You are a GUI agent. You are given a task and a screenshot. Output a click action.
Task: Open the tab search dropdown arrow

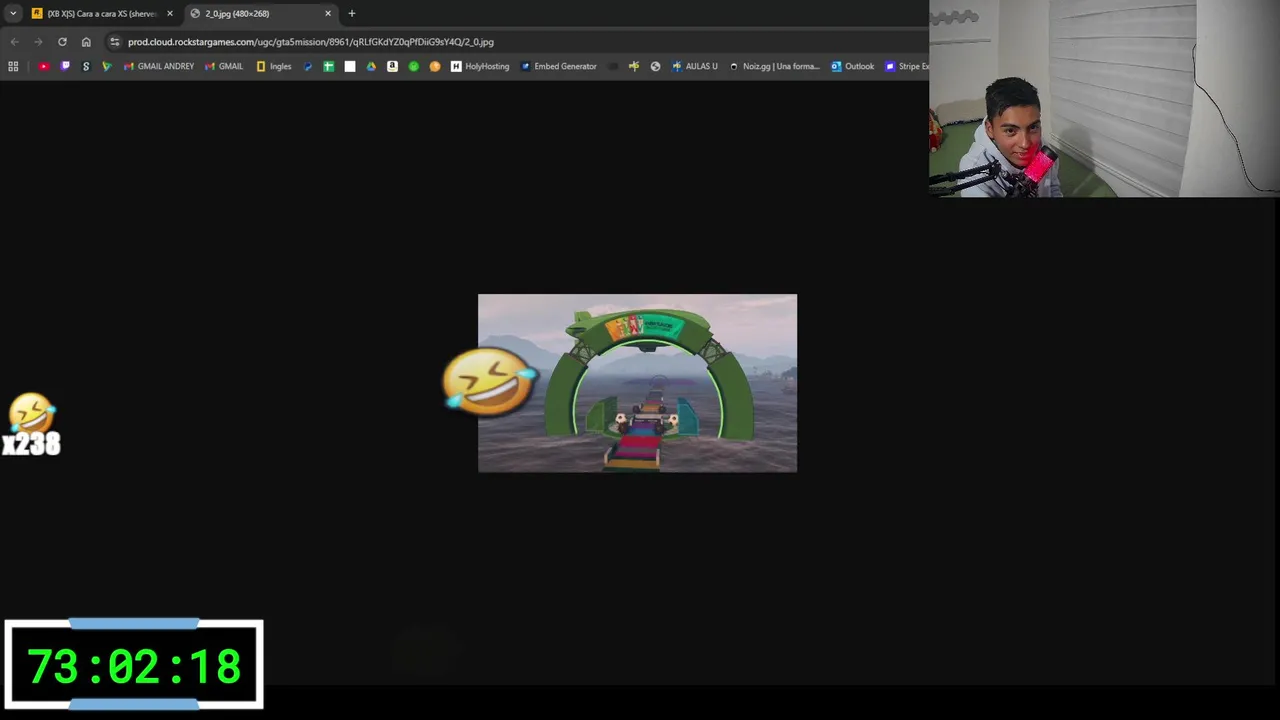point(13,13)
